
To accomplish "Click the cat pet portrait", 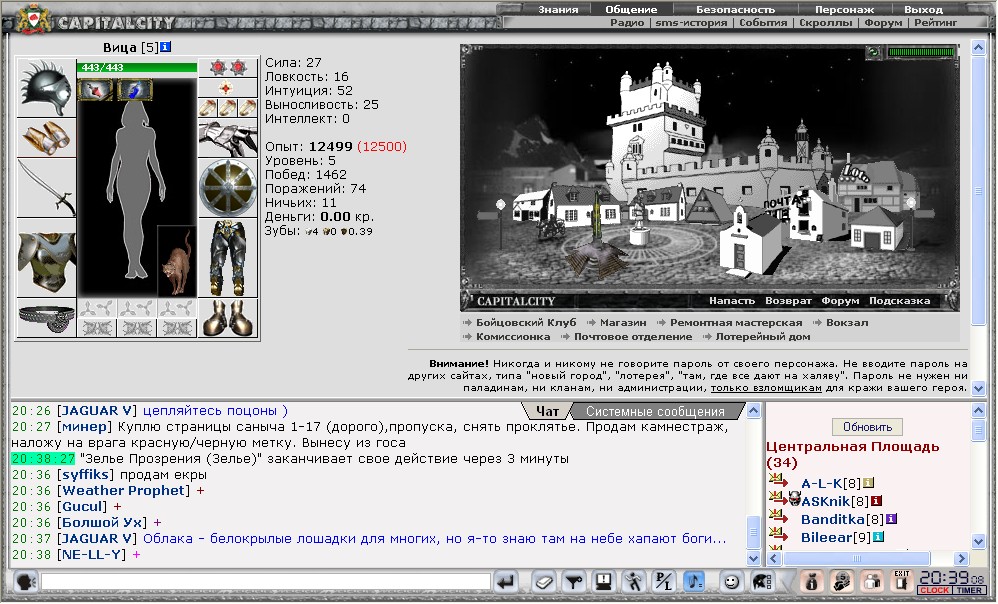I will (178, 261).
